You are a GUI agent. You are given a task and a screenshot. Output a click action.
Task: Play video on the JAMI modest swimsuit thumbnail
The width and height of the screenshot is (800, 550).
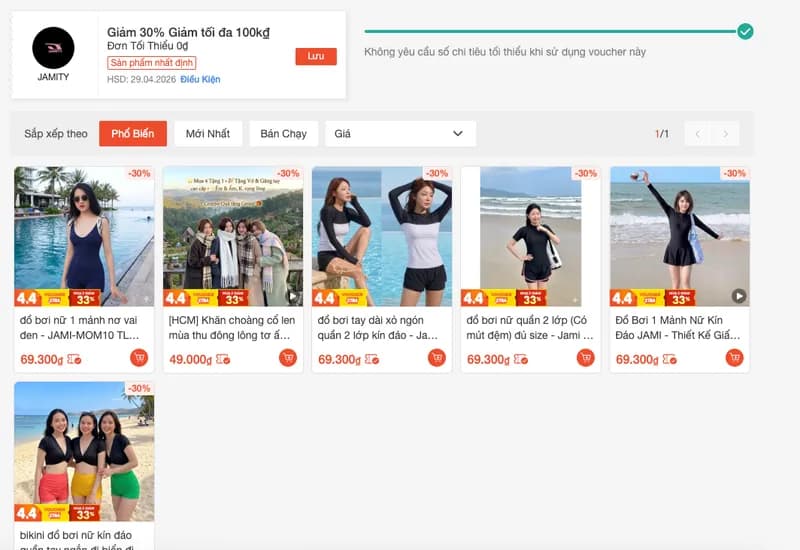738,296
